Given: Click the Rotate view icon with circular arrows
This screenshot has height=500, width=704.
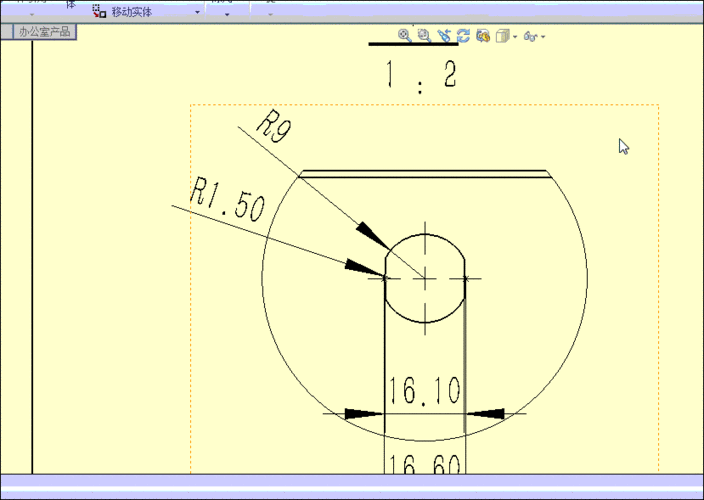Looking at the screenshot, I should [x=463, y=35].
